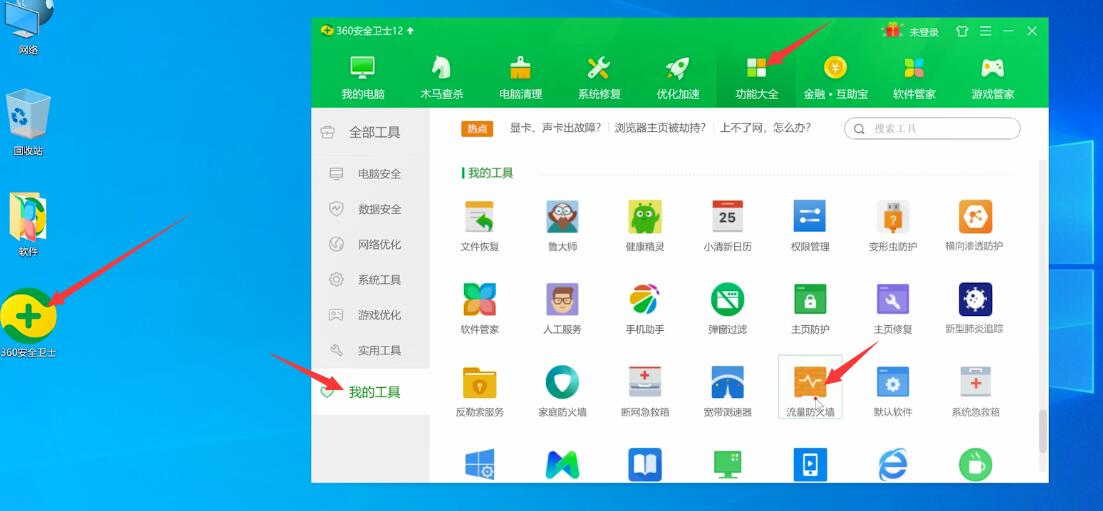Open the green coffee cup tool icon
The image size is (1103, 511).
(x=975, y=465)
